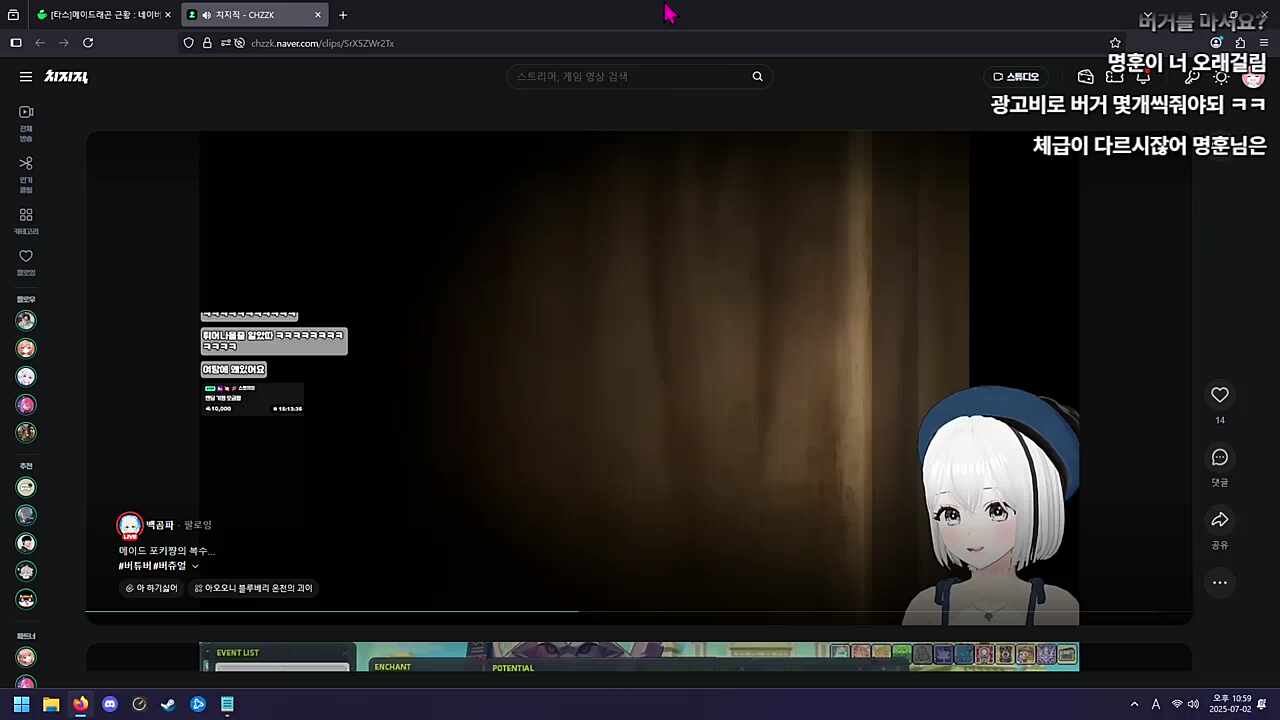Toggle the Firefox sidebar button
Viewport: 1280px width, 720px height.
click(16, 43)
